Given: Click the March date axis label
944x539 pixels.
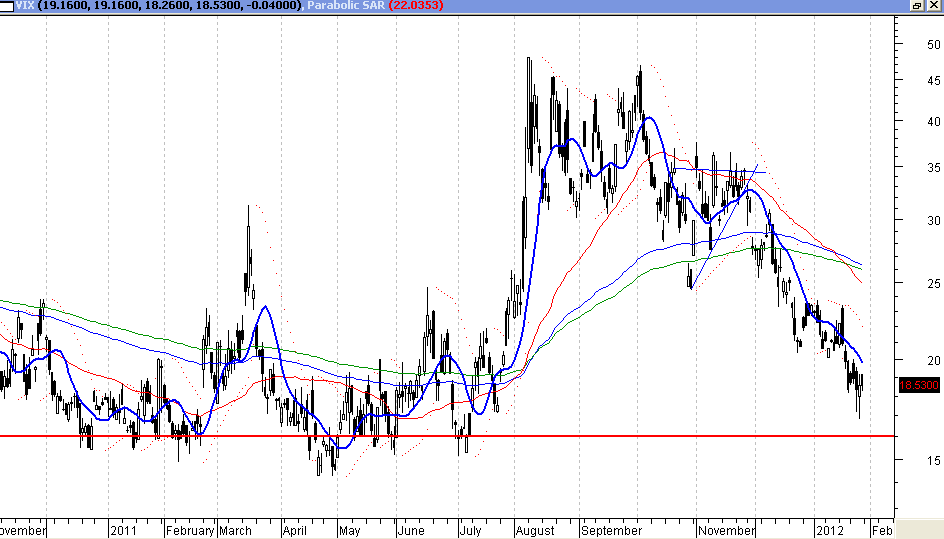Looking at the screenshot, I should point(235,531).
